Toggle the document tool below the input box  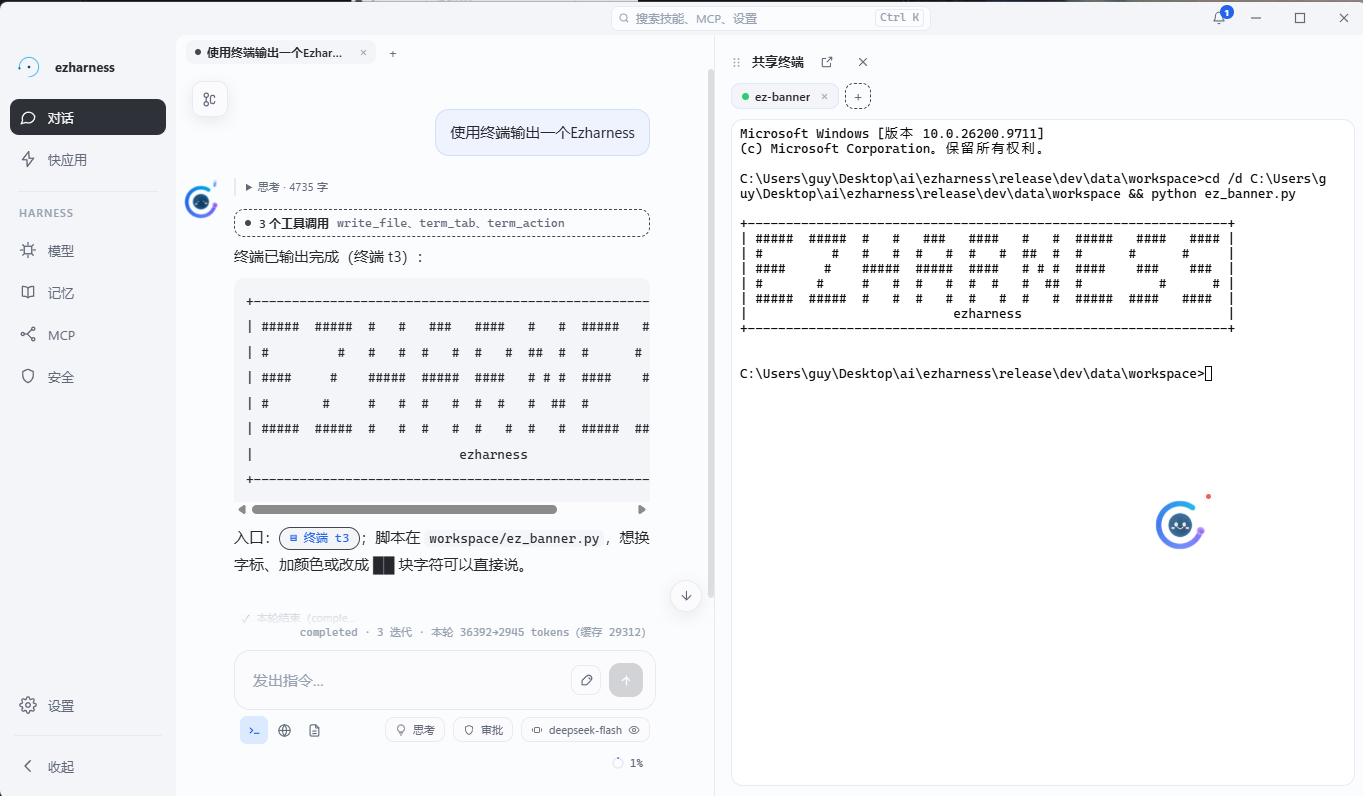pos(315,730)
